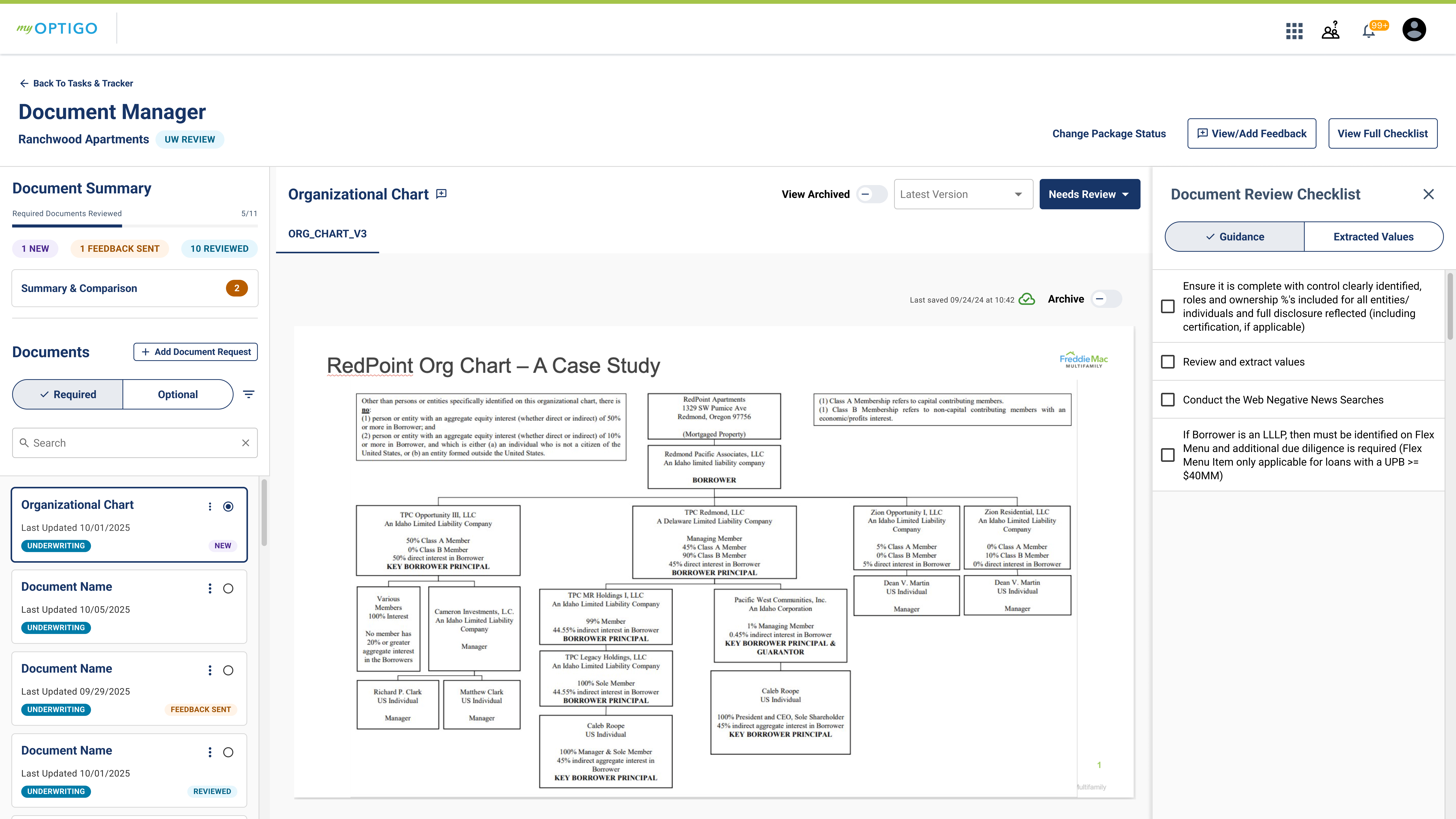Open the three-dot menu on the card updated 10/05/2025
The image size is (1456, 819).
pos(210,588)
